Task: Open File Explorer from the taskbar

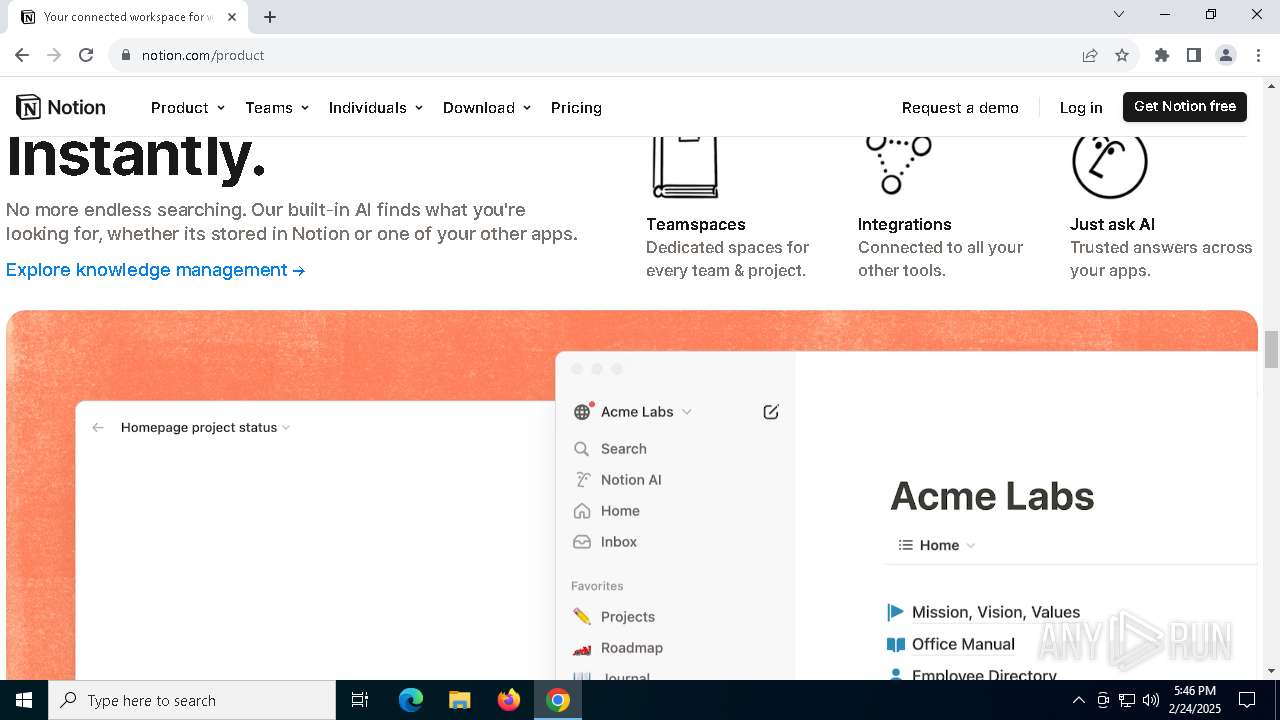Action: [x=460, y=700]
